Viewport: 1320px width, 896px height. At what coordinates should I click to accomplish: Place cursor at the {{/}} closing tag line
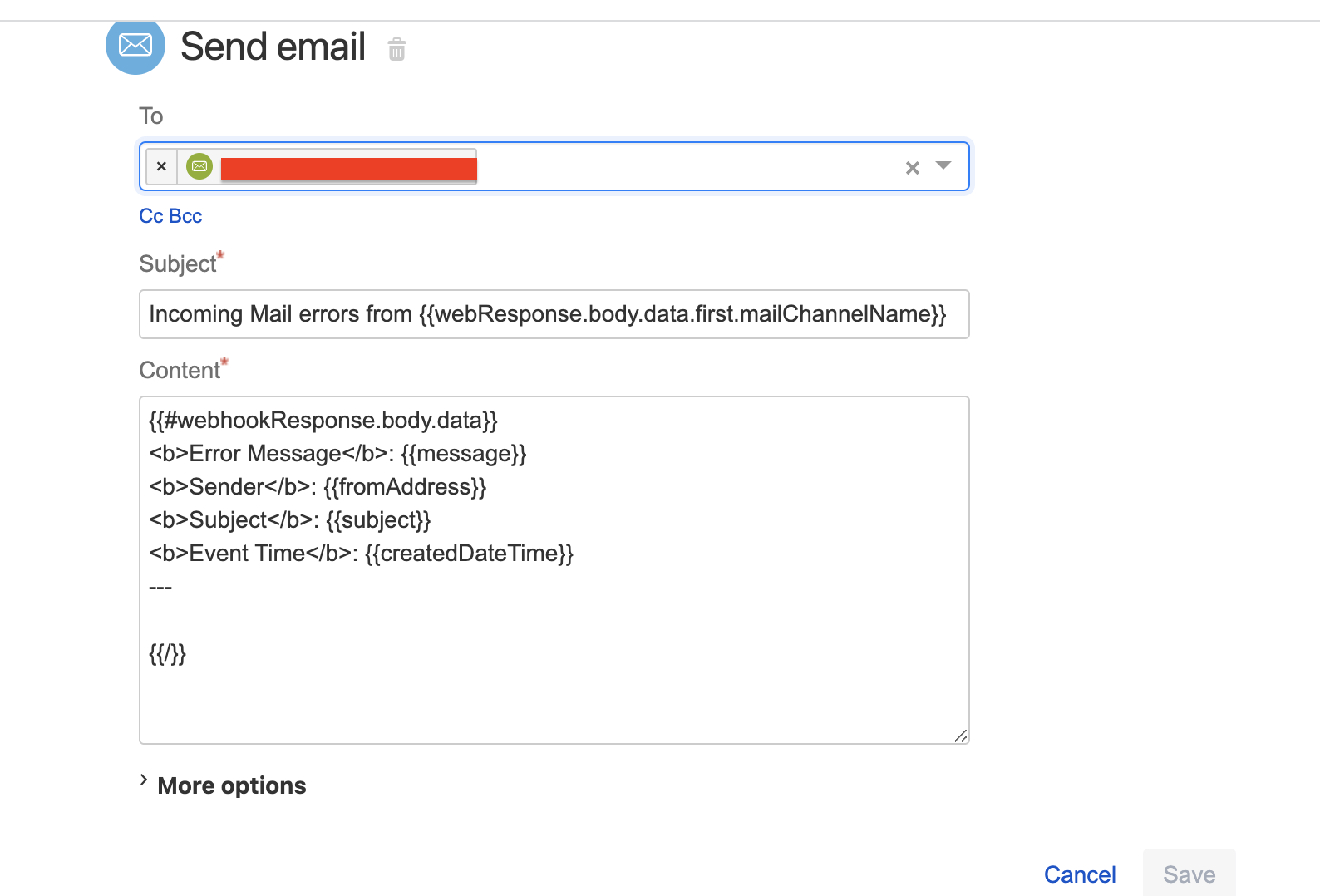[x=168, y=654]
